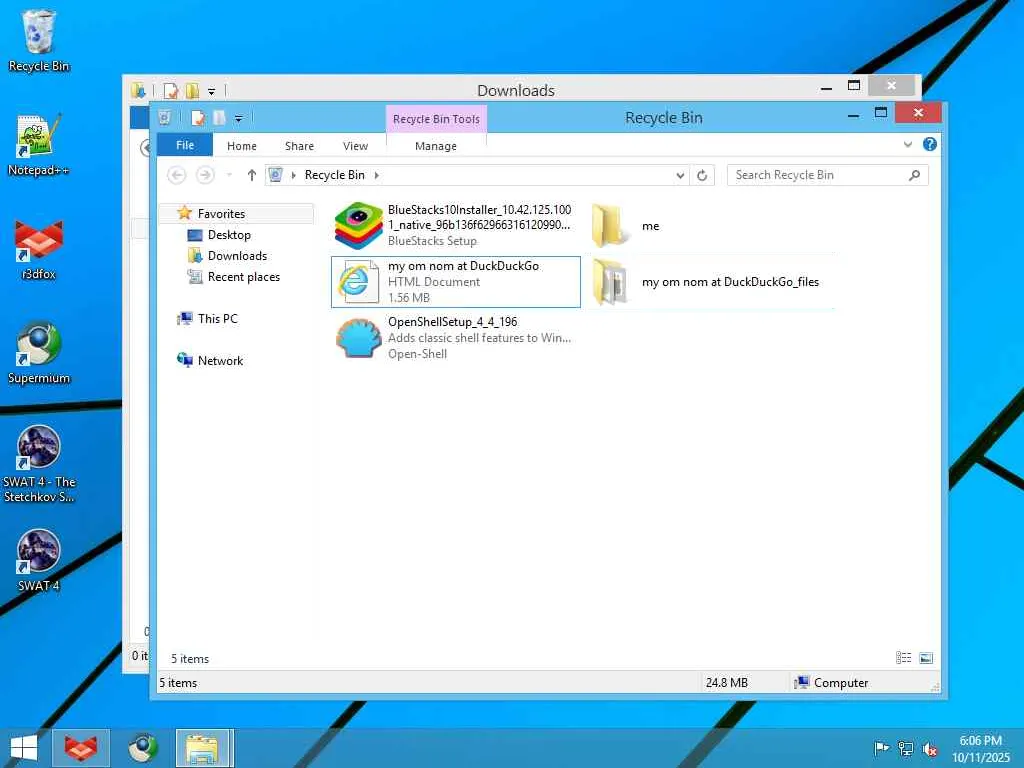Viewport: 1024px width, 768px height.
Task: Refresh the Recycle Bin view
Action: [702, 175]
